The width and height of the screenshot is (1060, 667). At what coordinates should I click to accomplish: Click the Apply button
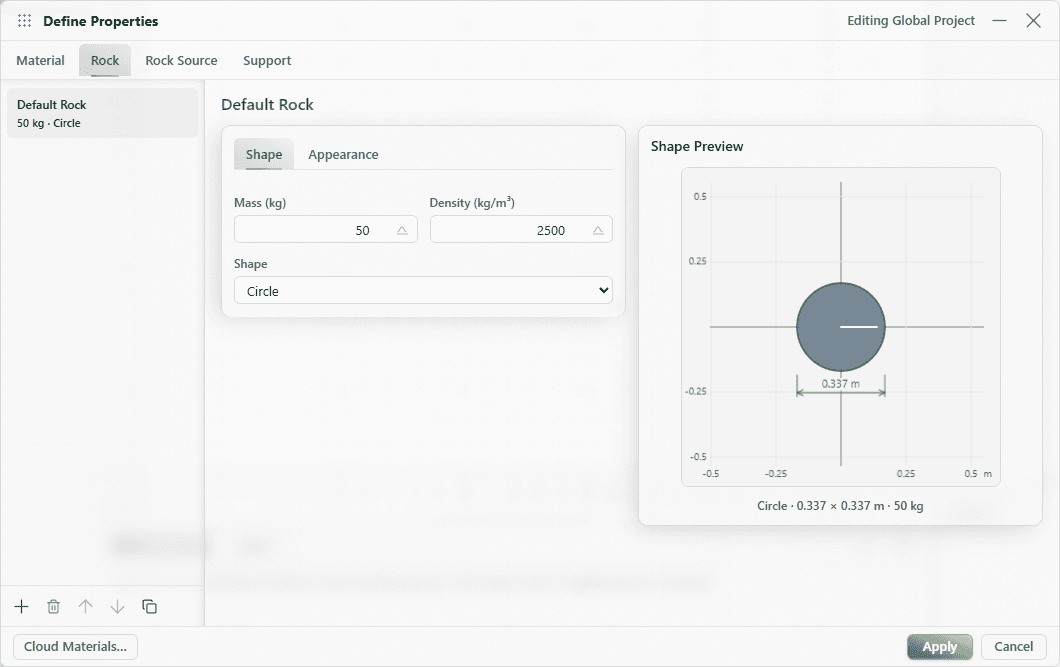pos(940,647)
